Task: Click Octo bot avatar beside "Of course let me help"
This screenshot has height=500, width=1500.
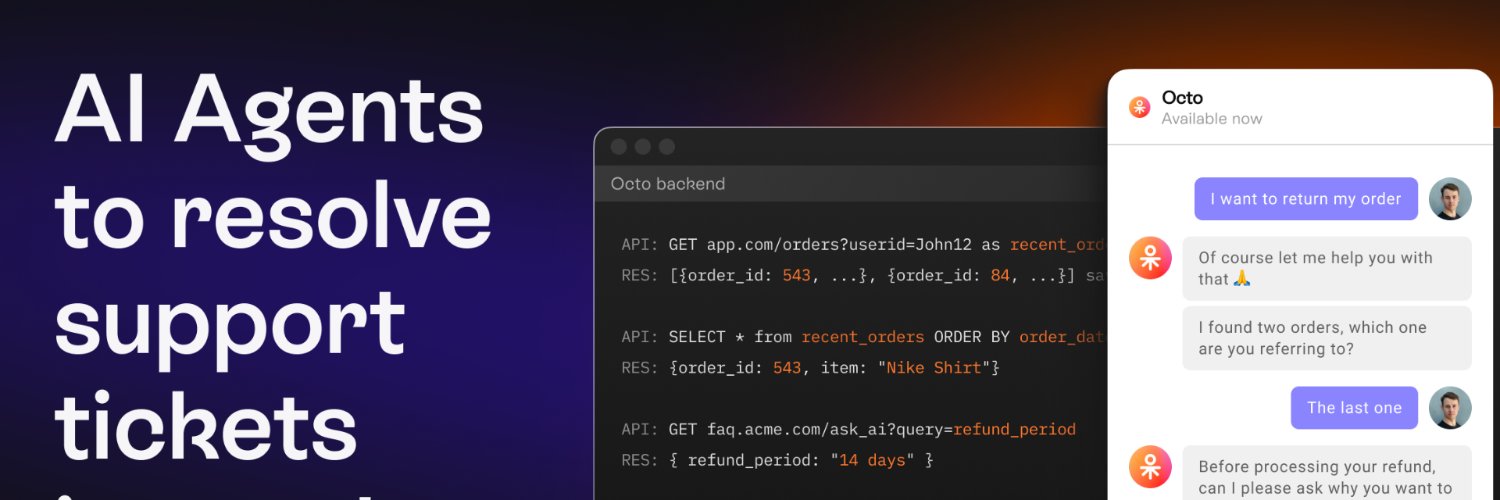Action: point(1150,258)
